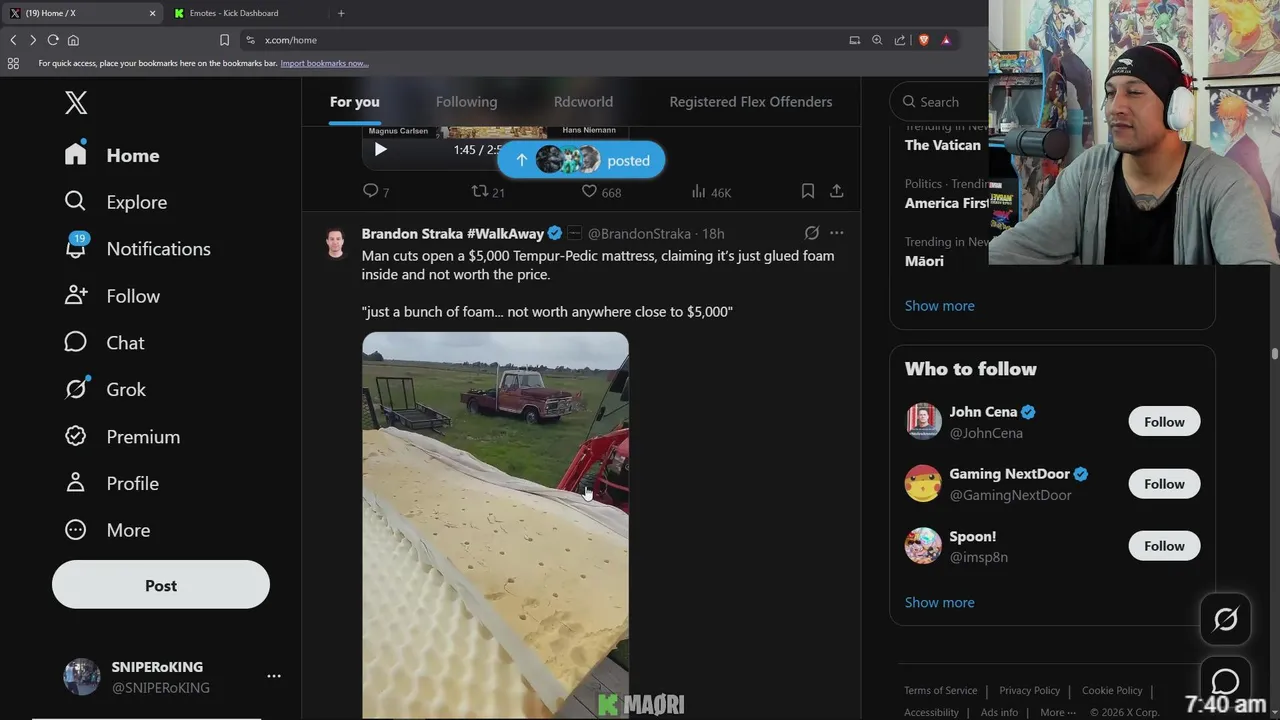Open SNIPERoKING account menu dots
1280x720 pixels.
click(274, 677)
